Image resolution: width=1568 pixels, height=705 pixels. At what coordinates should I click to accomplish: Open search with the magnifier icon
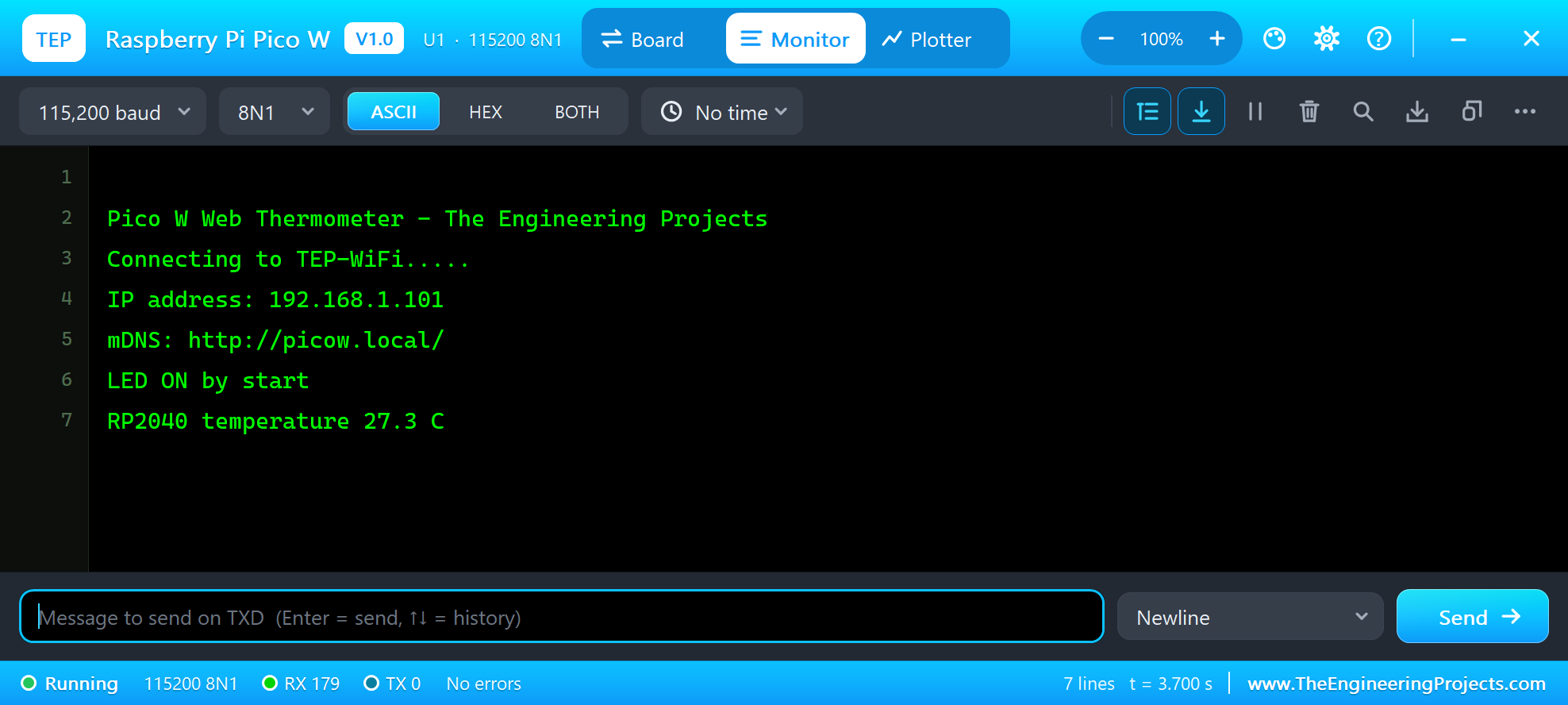pyautogui.click(x=1363, y=111)
